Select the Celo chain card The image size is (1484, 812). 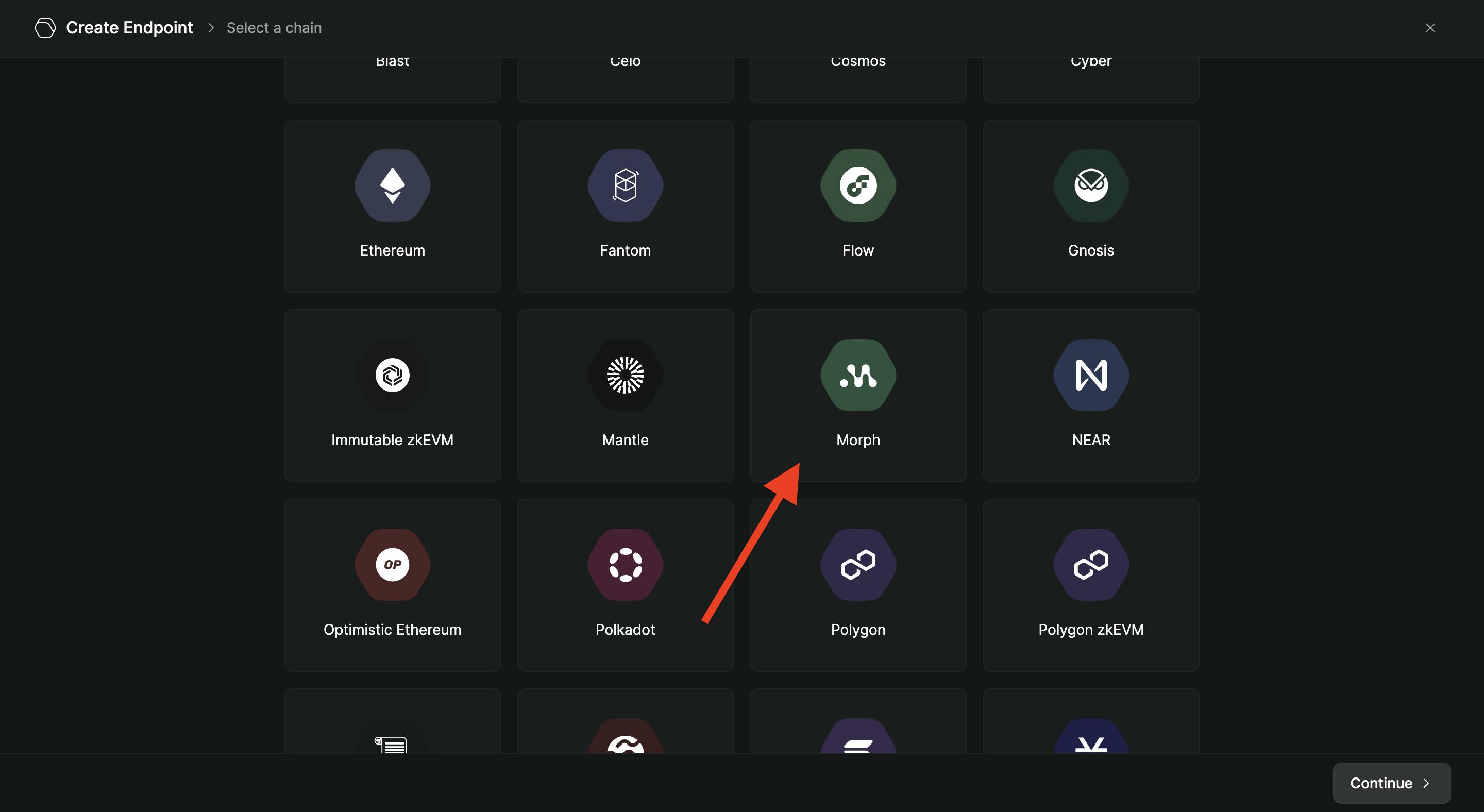625,79
